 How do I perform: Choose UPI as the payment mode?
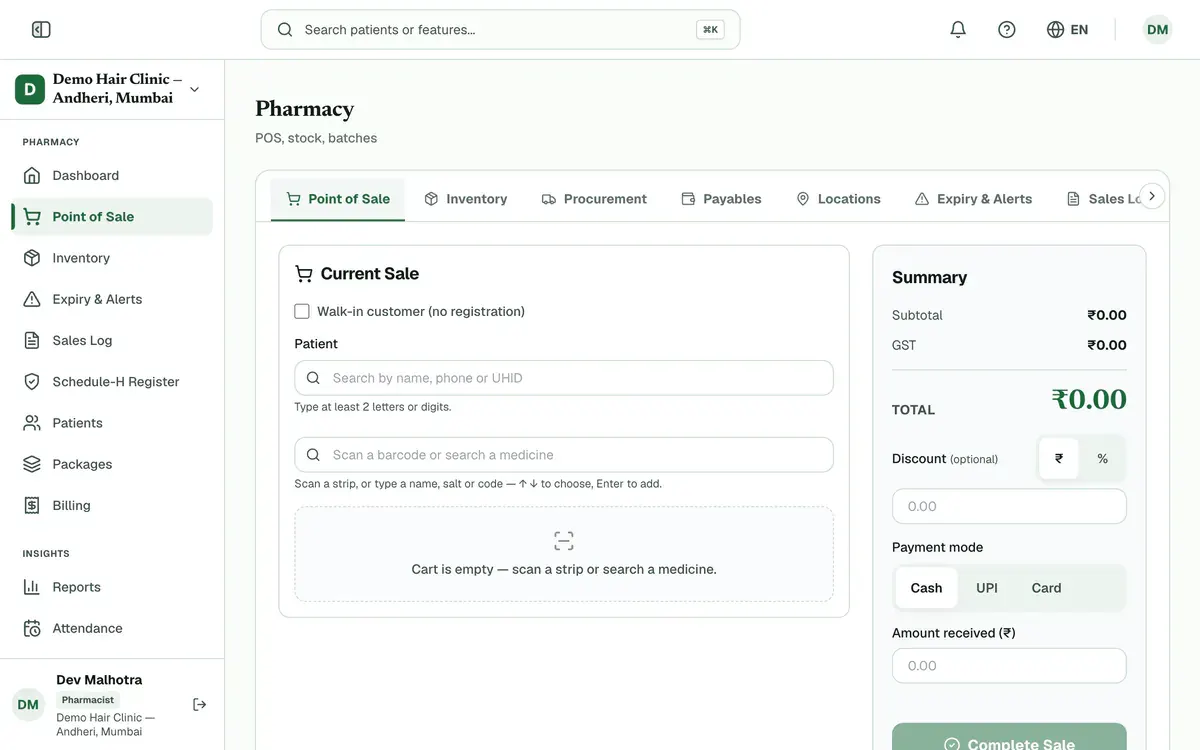point(987,588)
